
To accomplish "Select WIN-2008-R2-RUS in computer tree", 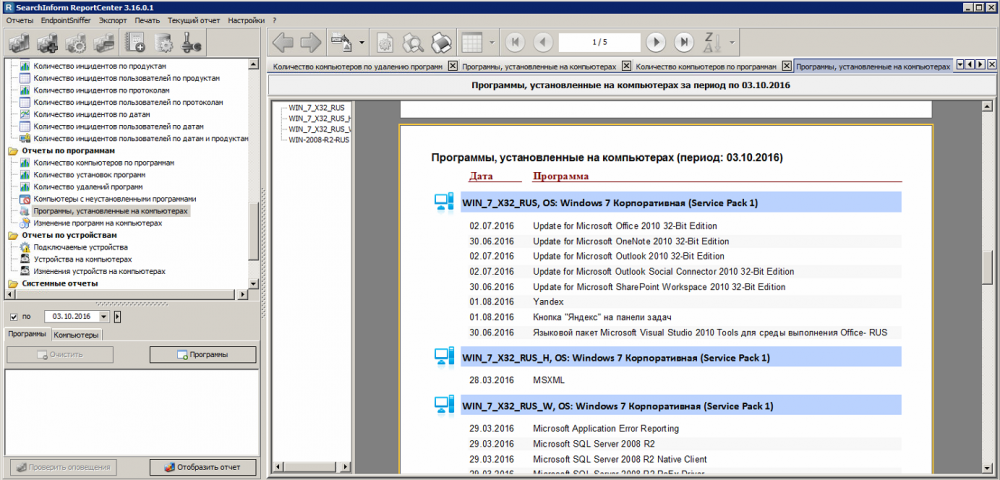I will [x=319, y=139].
